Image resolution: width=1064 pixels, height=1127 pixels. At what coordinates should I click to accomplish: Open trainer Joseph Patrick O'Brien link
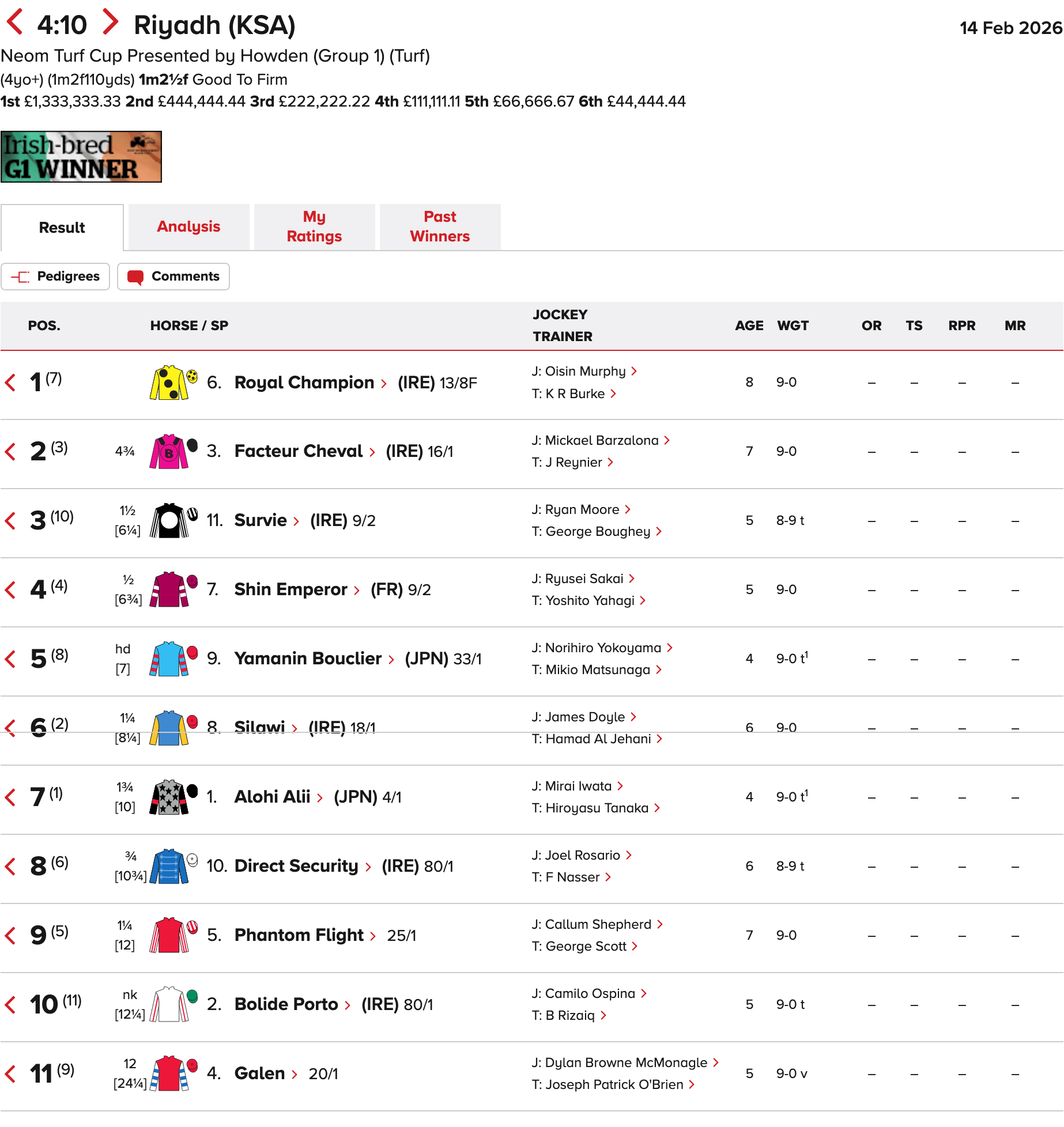tap(614, 1085)
